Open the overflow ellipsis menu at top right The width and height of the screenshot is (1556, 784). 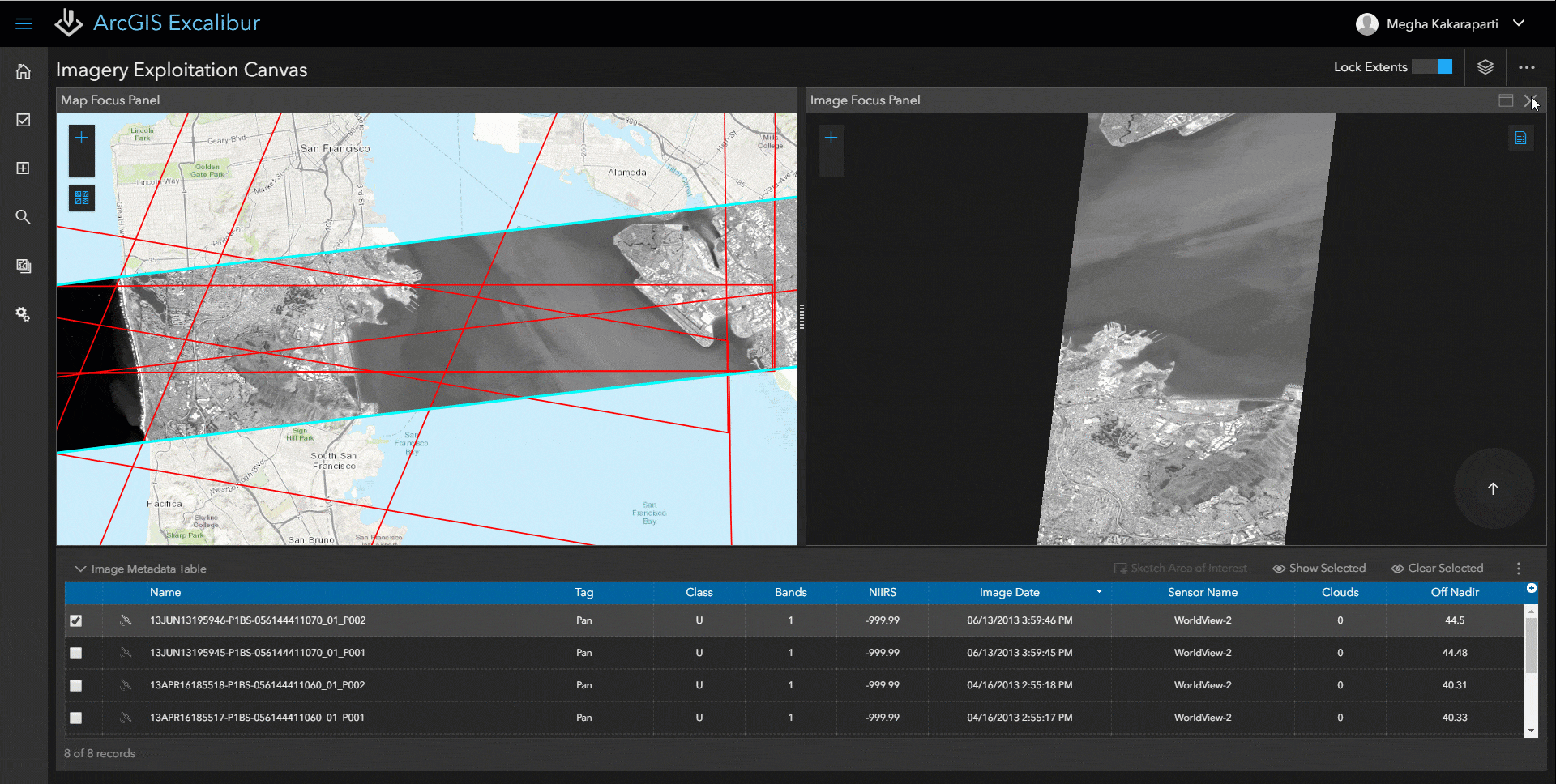coord(1528,66)
